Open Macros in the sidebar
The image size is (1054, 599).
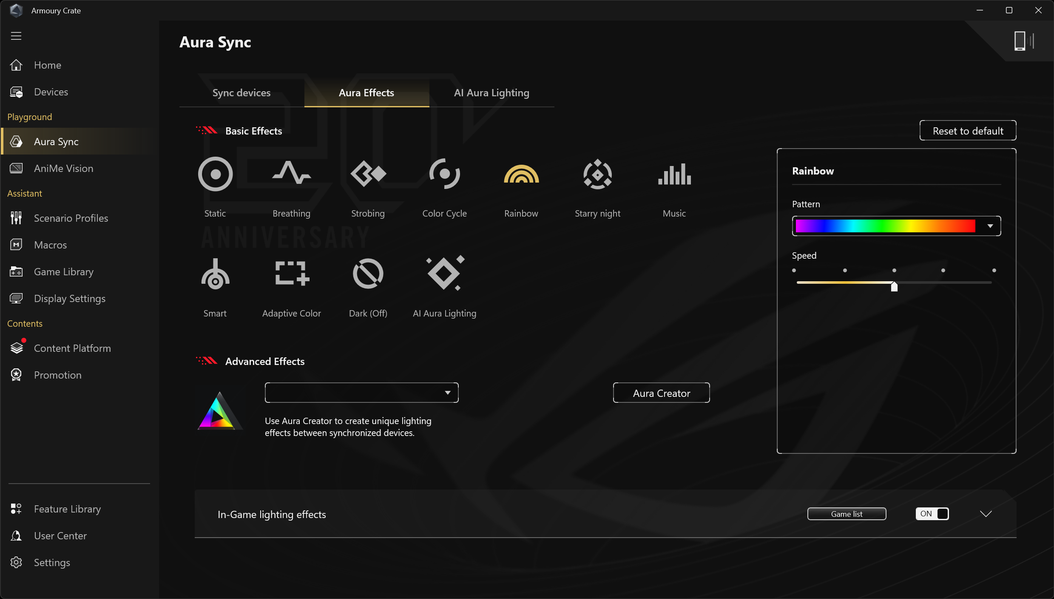point(50,245)
